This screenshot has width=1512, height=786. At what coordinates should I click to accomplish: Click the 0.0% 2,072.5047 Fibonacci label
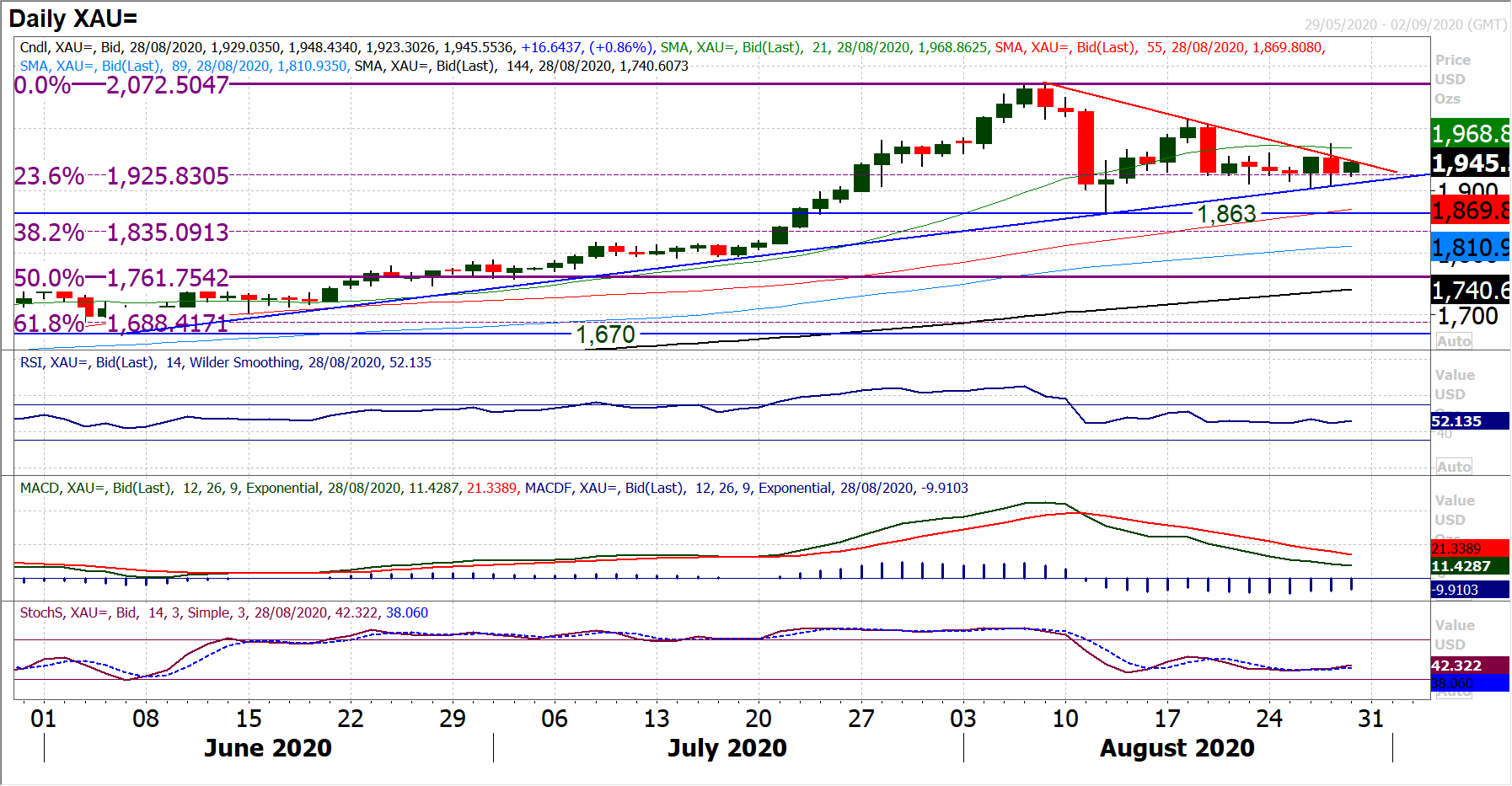(121, 85)
